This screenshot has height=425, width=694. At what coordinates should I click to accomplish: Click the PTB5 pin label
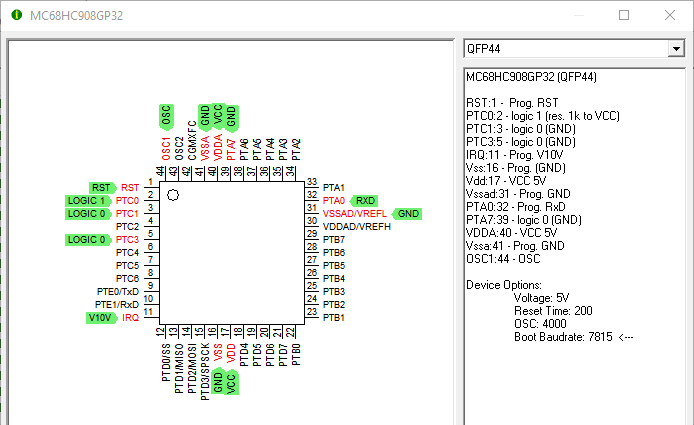334,266
